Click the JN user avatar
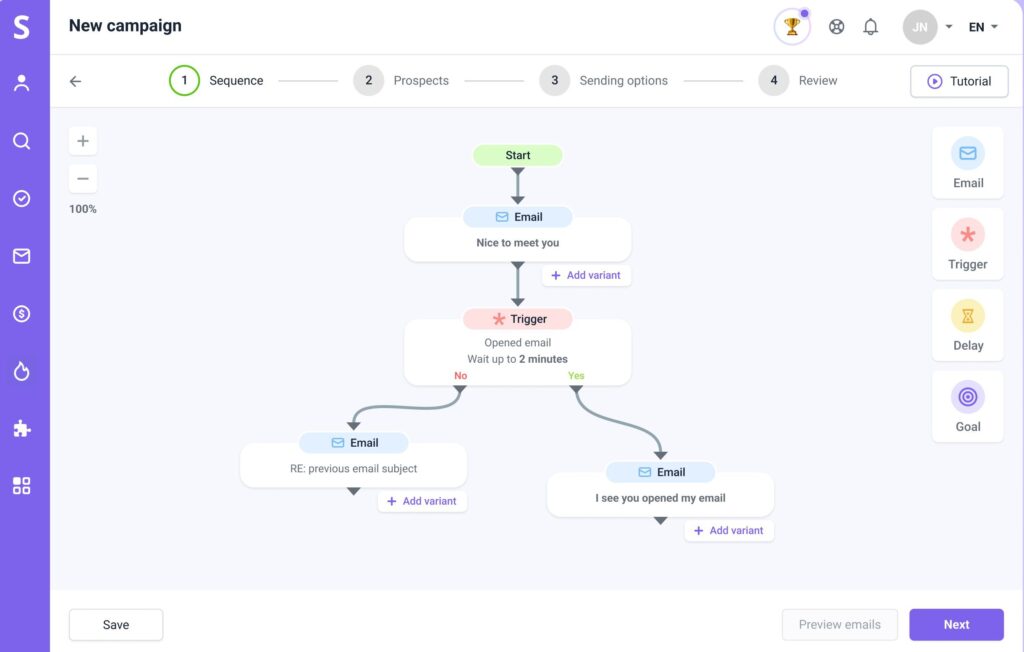This screenshot has height=652, width=1024. tap(920, 27)
